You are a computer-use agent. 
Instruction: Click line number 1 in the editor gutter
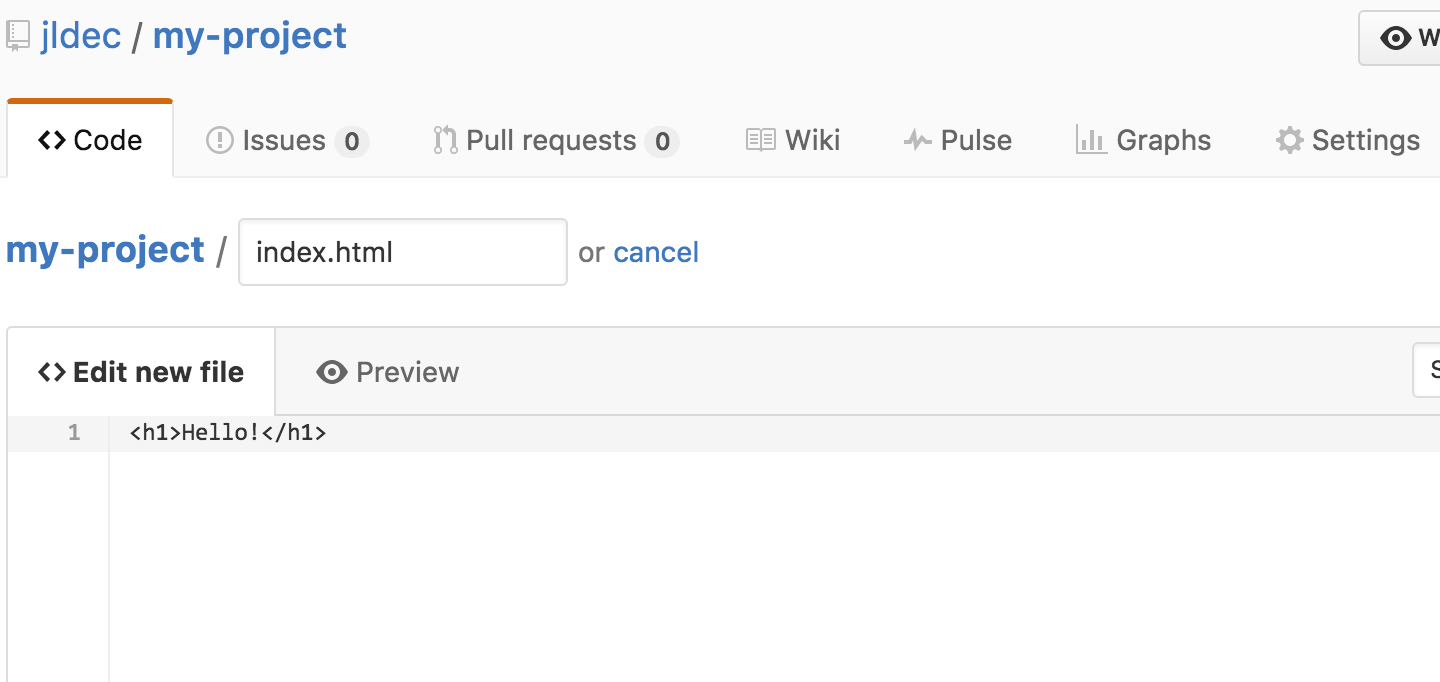tap(73, 432)
